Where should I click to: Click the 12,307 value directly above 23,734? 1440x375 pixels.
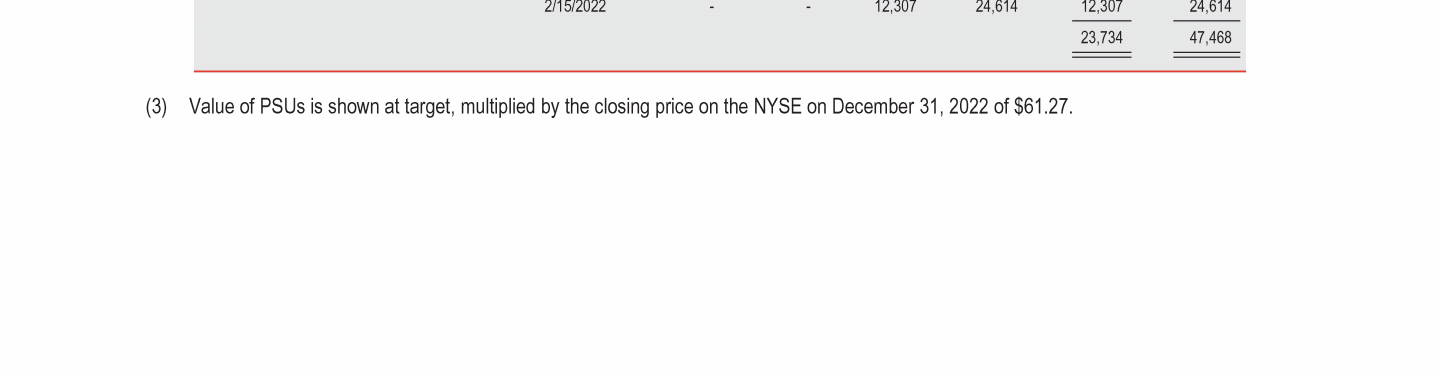point(1101,7)
